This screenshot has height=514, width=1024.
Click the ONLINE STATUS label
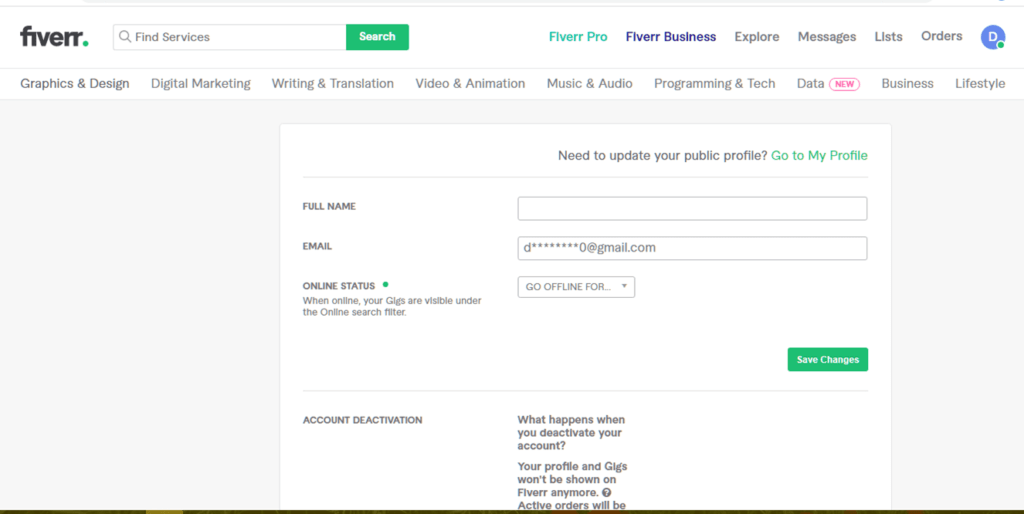(x=338, y=286)
